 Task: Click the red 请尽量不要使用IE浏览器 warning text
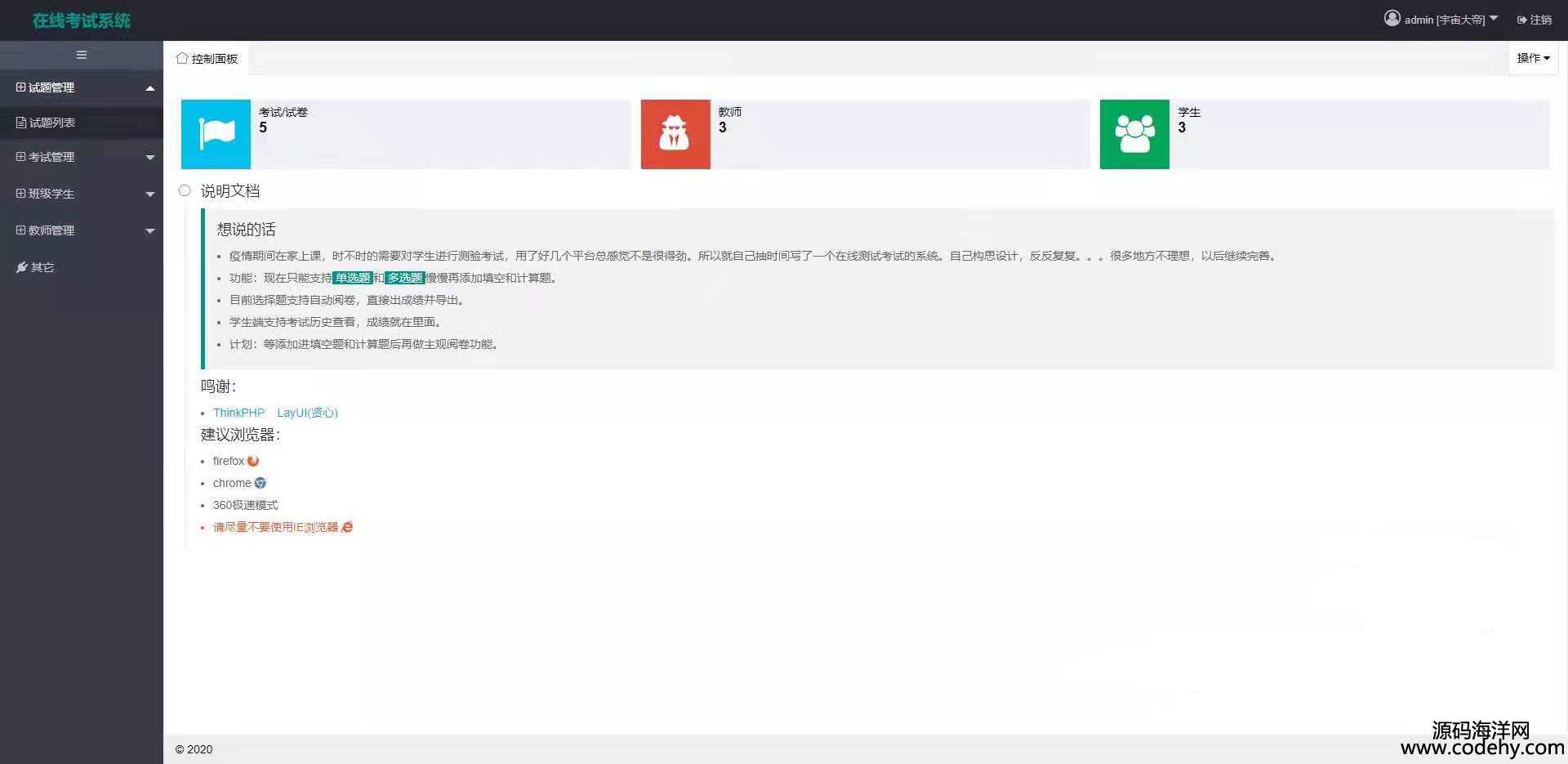click(275, 527)
